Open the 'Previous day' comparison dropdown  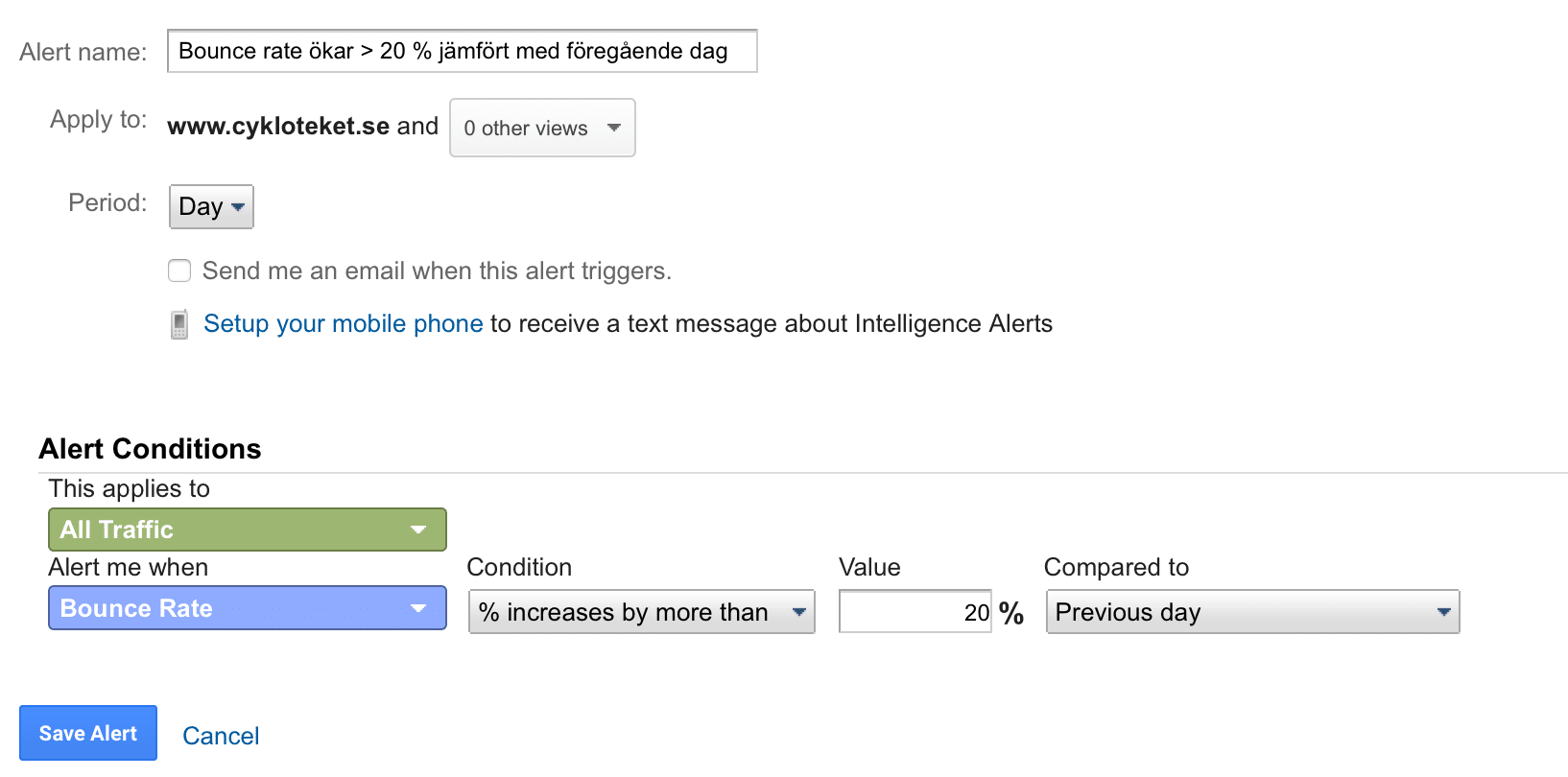[1253, 612]
